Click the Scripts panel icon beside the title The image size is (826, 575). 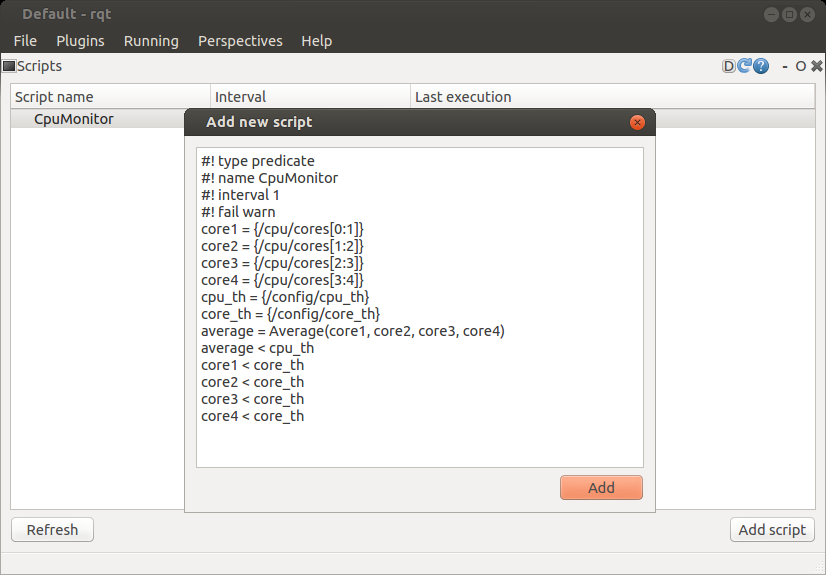click(x=9, y=67)
